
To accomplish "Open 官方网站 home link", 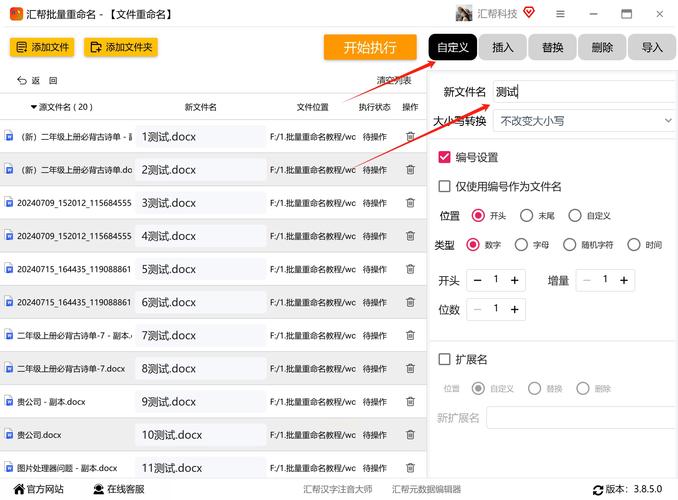I will click(x=38, y=489).
